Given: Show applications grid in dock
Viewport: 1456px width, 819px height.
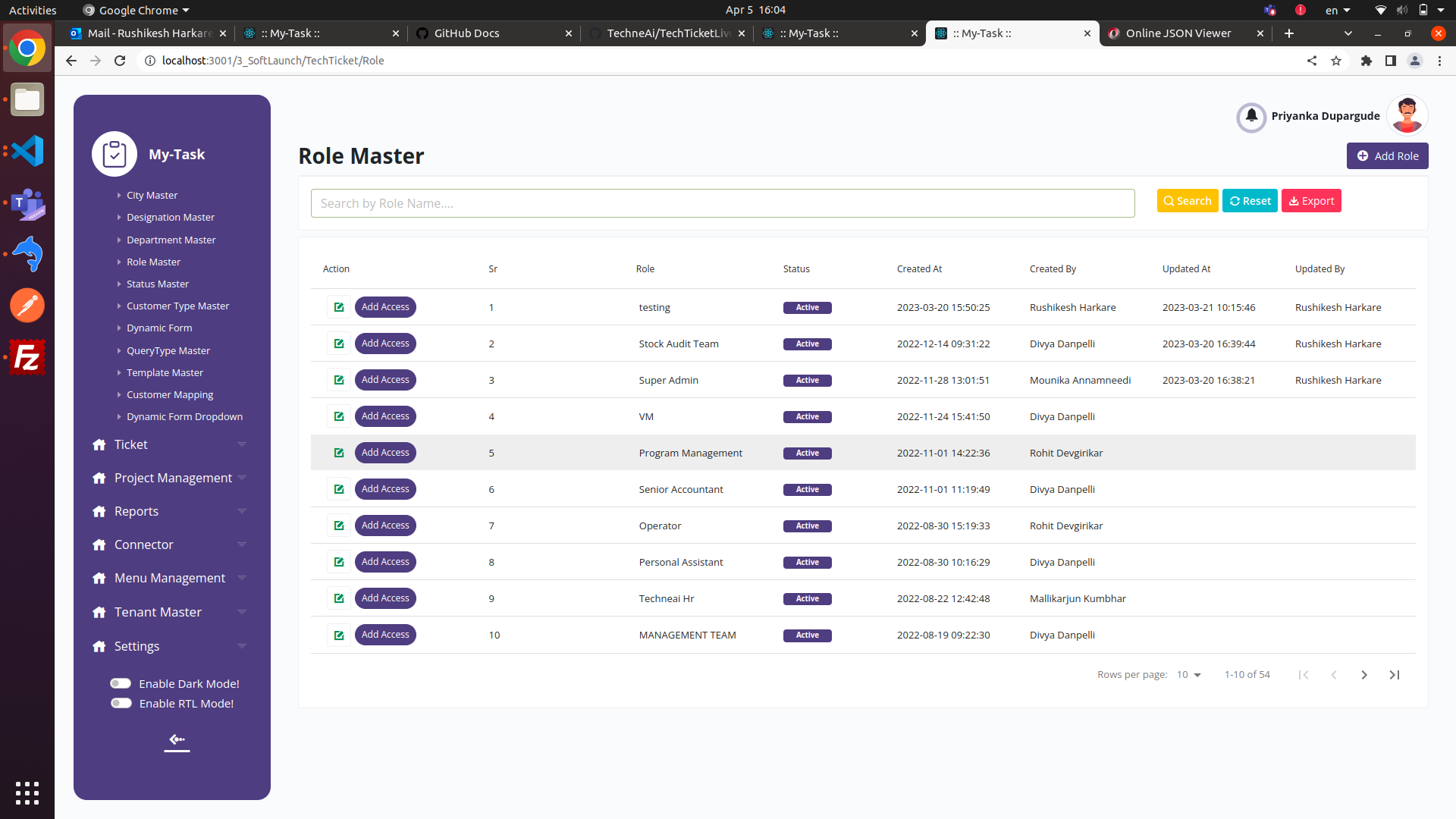Looking at the screenshot, I should pyautogui.click(x=27, y=792).
